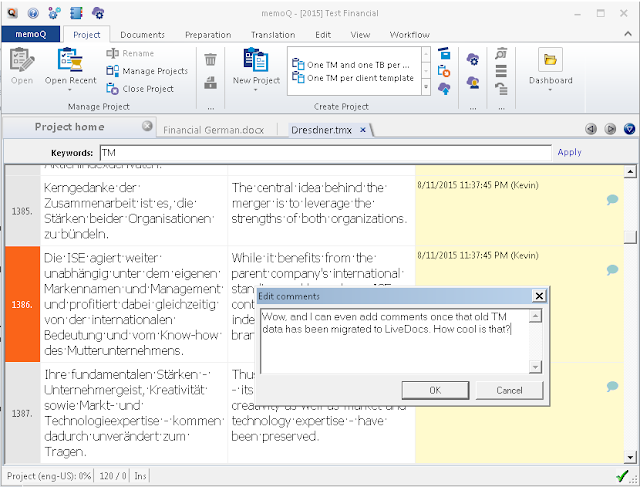Open the Workflow ribbon tab

[x=409, y=35]
